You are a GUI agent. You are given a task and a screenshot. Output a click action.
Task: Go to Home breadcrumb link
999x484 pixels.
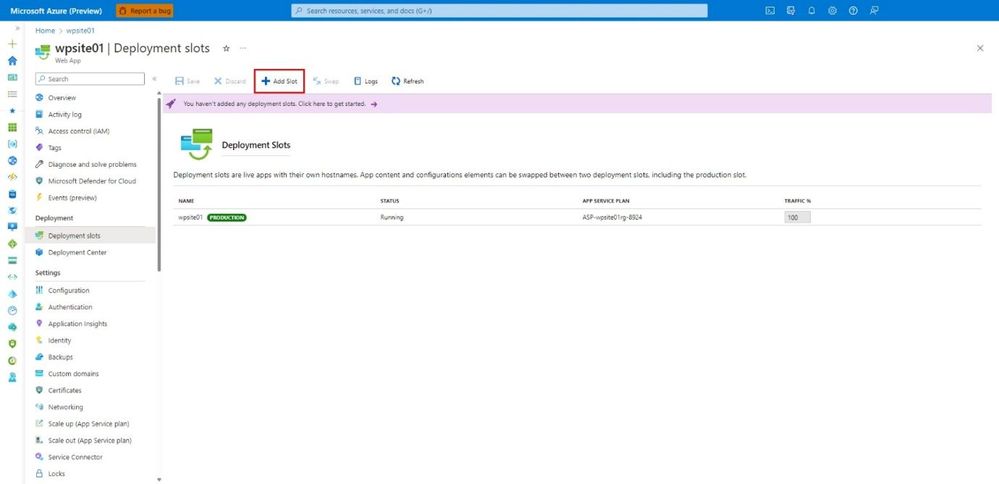pos(45,31)
